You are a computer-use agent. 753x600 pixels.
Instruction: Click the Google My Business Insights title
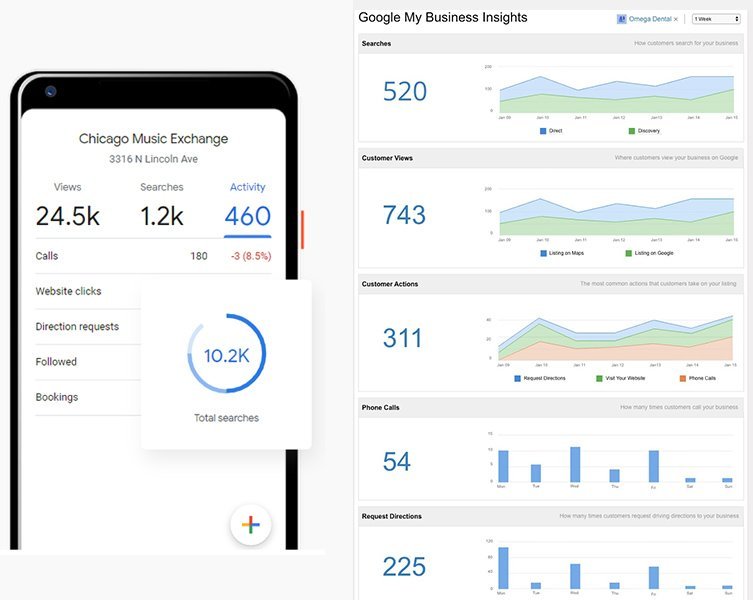click(x=443, y=18)
